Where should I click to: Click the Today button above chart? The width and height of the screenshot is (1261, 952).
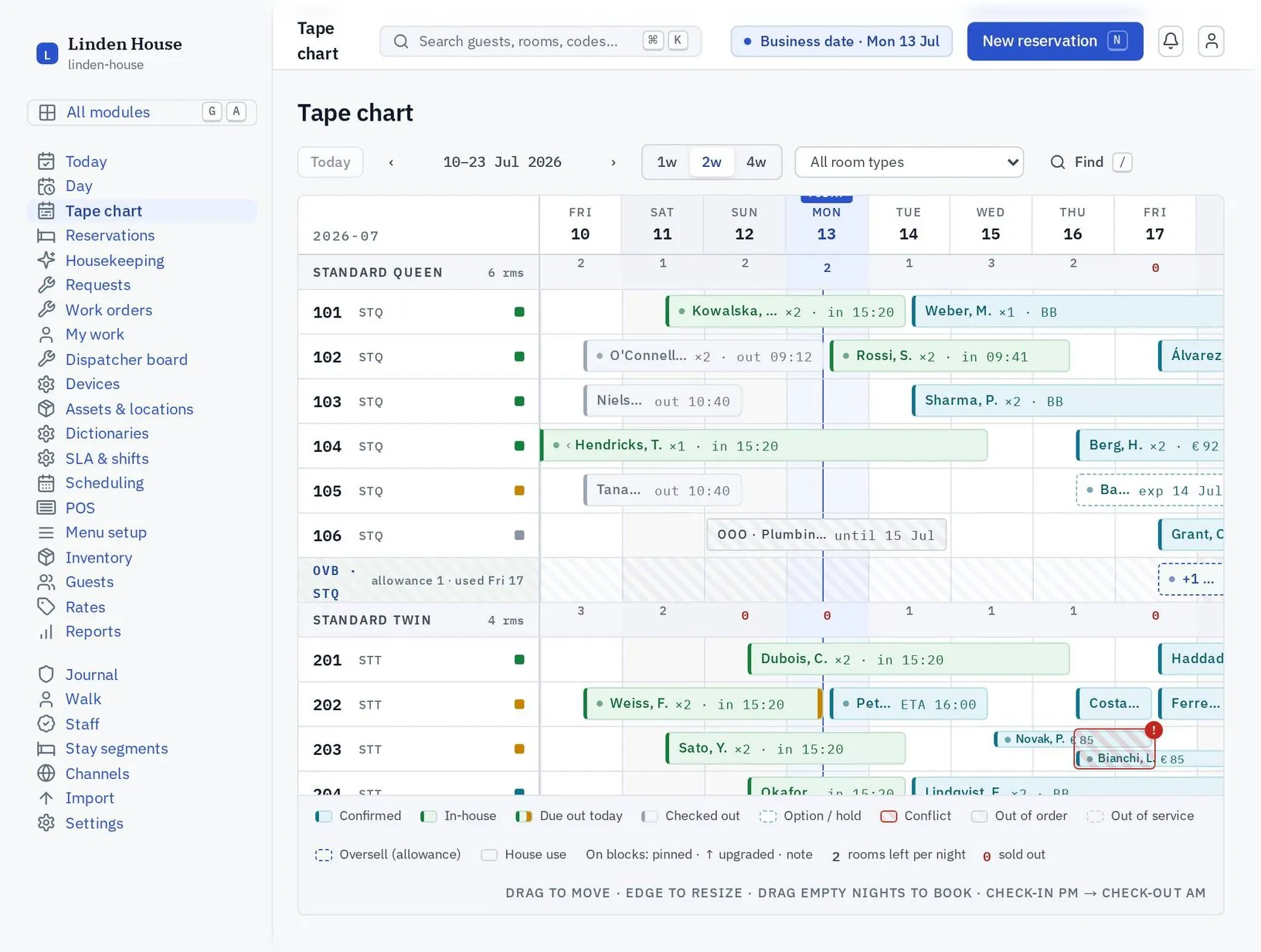tap(331, 162)
